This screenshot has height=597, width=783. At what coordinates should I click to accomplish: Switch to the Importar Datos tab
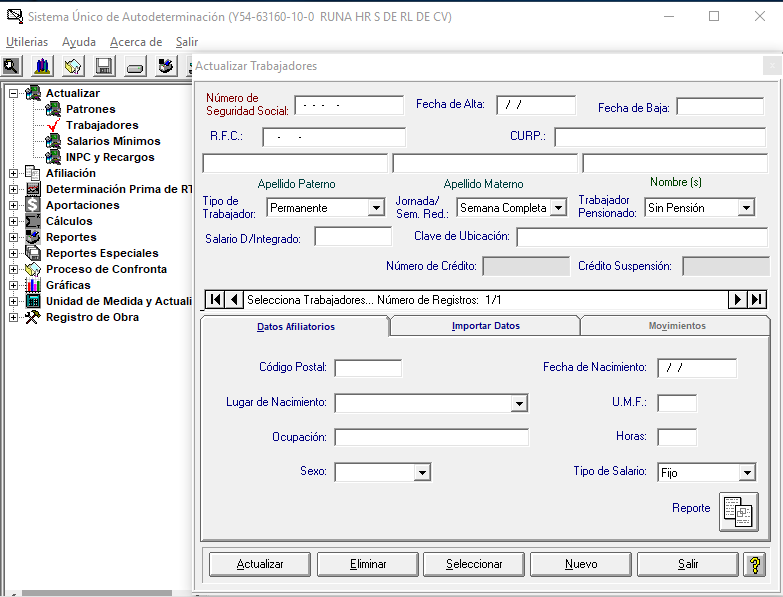point(485,325)
